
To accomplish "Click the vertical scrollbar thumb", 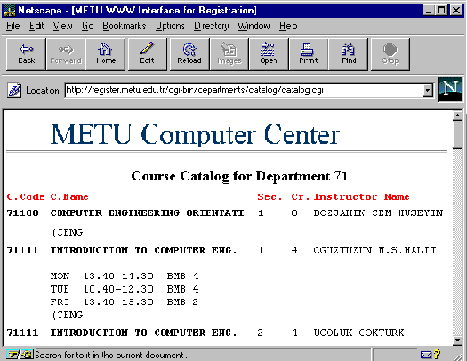I will point(458,134).
